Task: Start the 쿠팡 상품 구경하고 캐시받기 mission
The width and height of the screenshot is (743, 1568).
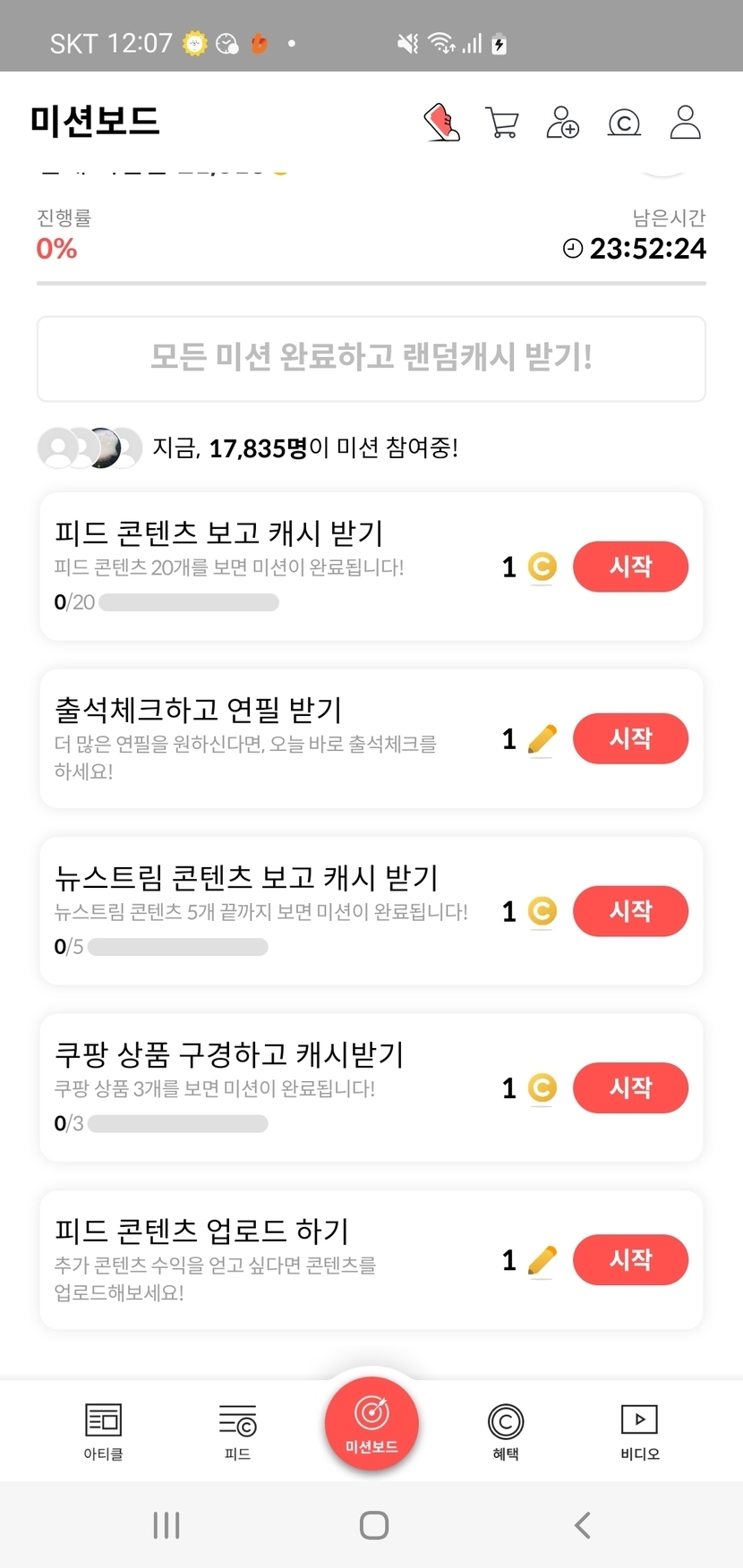Action: tap(630, 1087)
